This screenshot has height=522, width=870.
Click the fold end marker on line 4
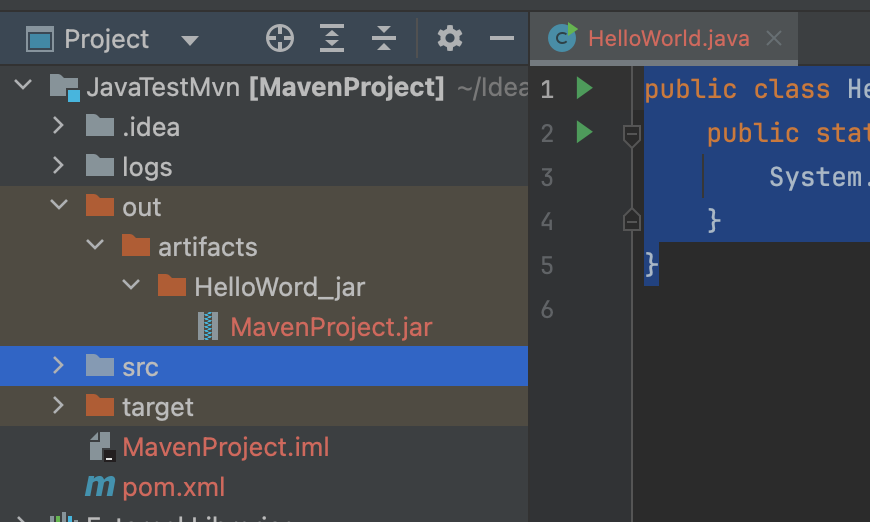pos(632,220)
